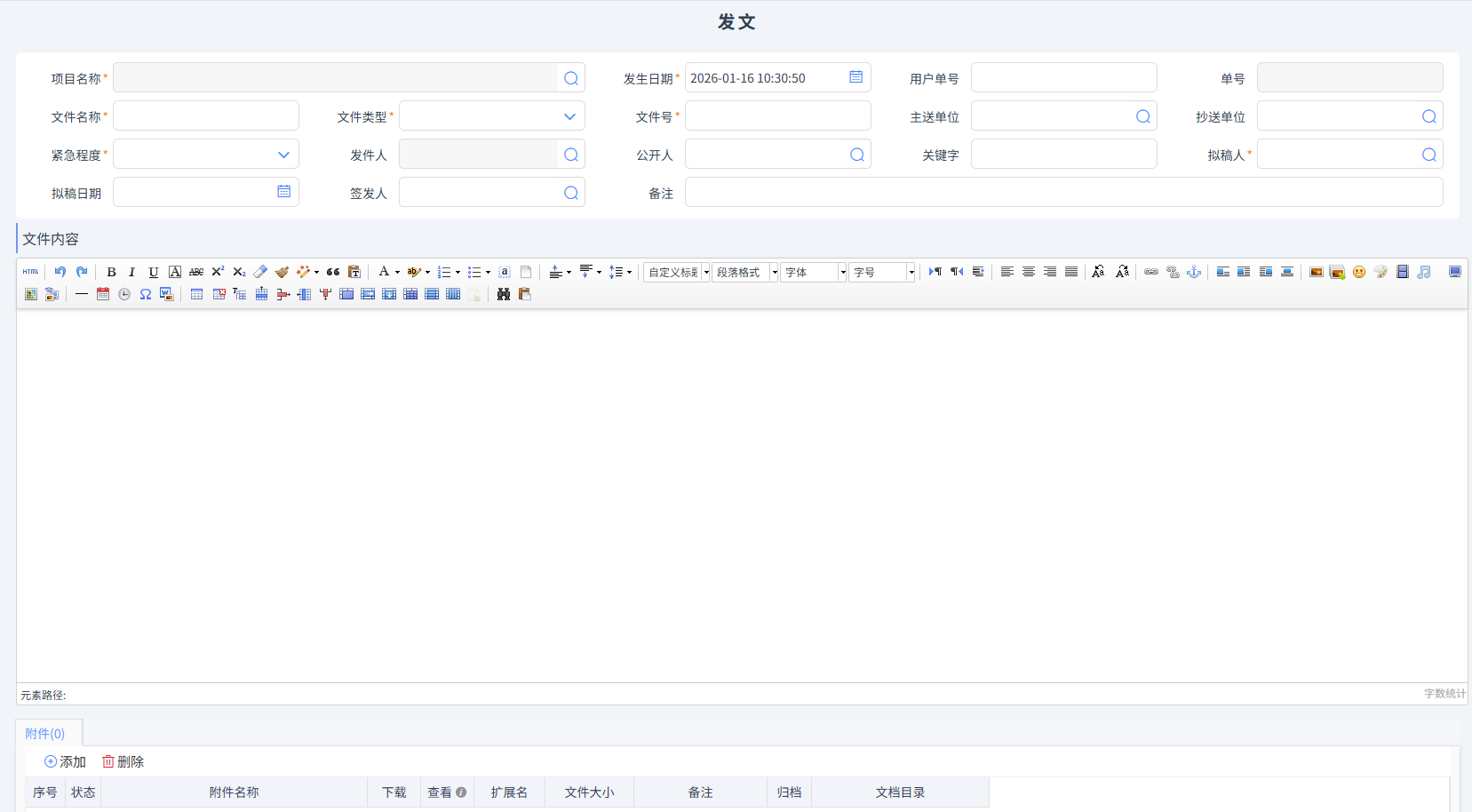The image size is (1472, 812).
Task: Center-align text in the editor toolbar
Action: 1029,272
